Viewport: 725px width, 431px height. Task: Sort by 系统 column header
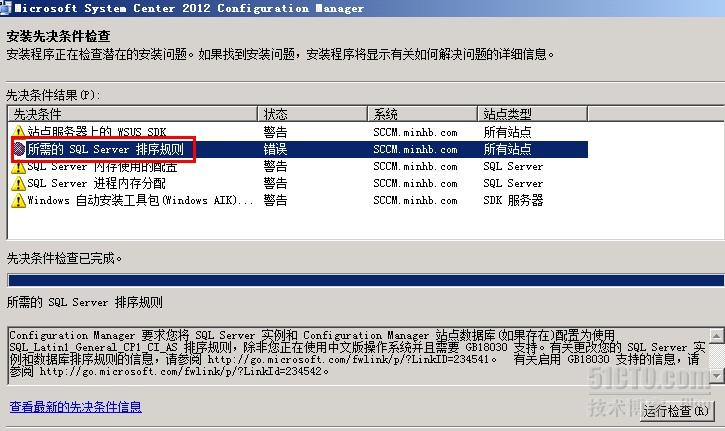pos(422,114)
